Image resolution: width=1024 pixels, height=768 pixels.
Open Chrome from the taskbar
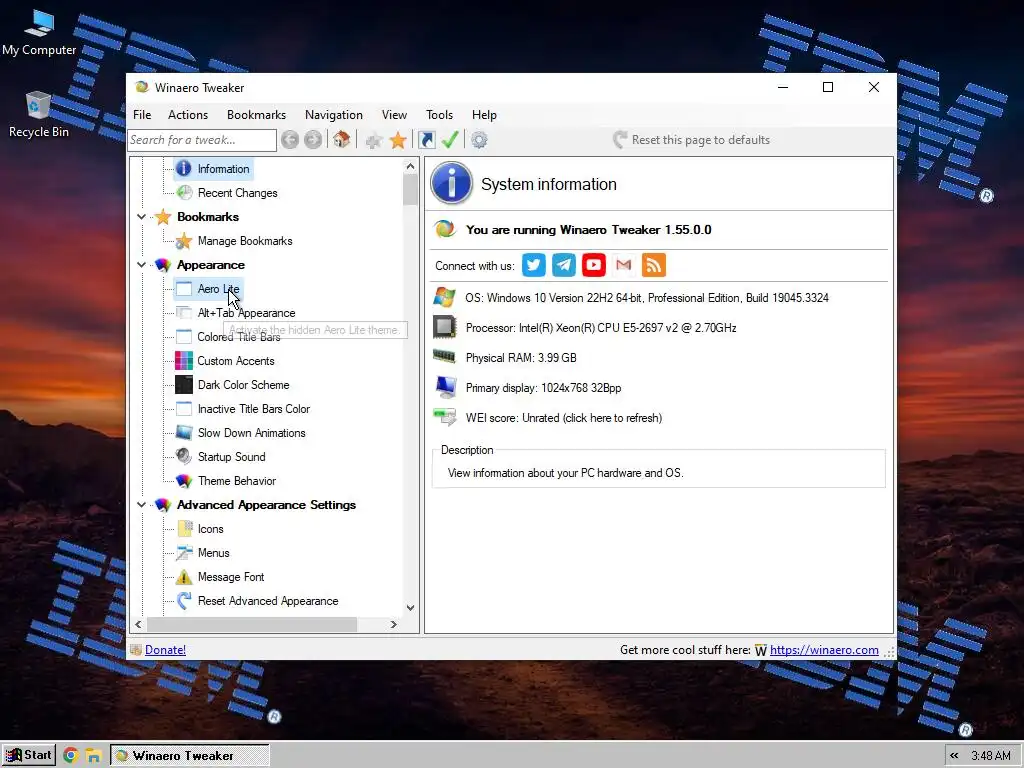[x=71, y=756]
